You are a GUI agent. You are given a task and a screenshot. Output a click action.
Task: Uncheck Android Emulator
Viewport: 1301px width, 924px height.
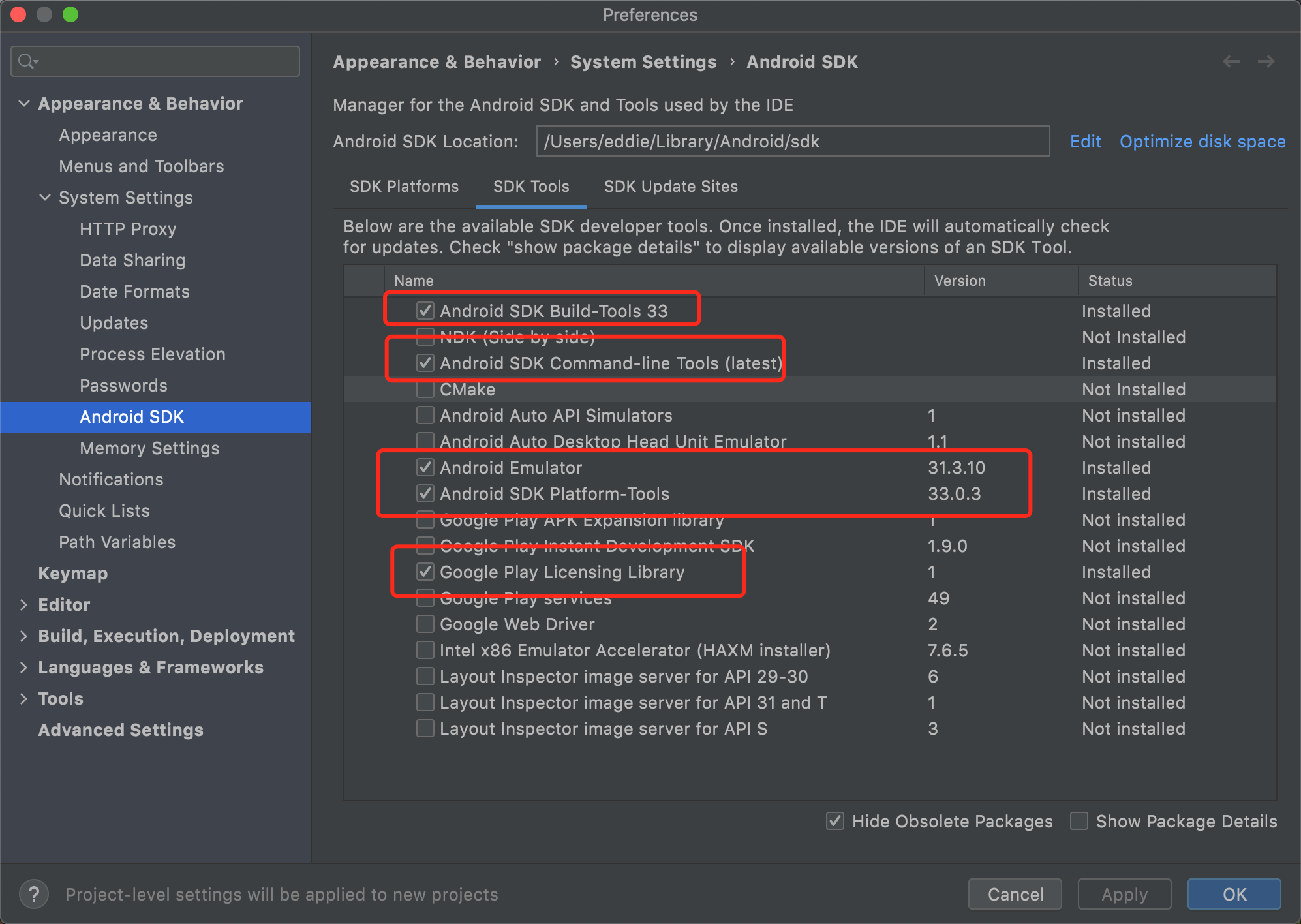click(425, 467)
